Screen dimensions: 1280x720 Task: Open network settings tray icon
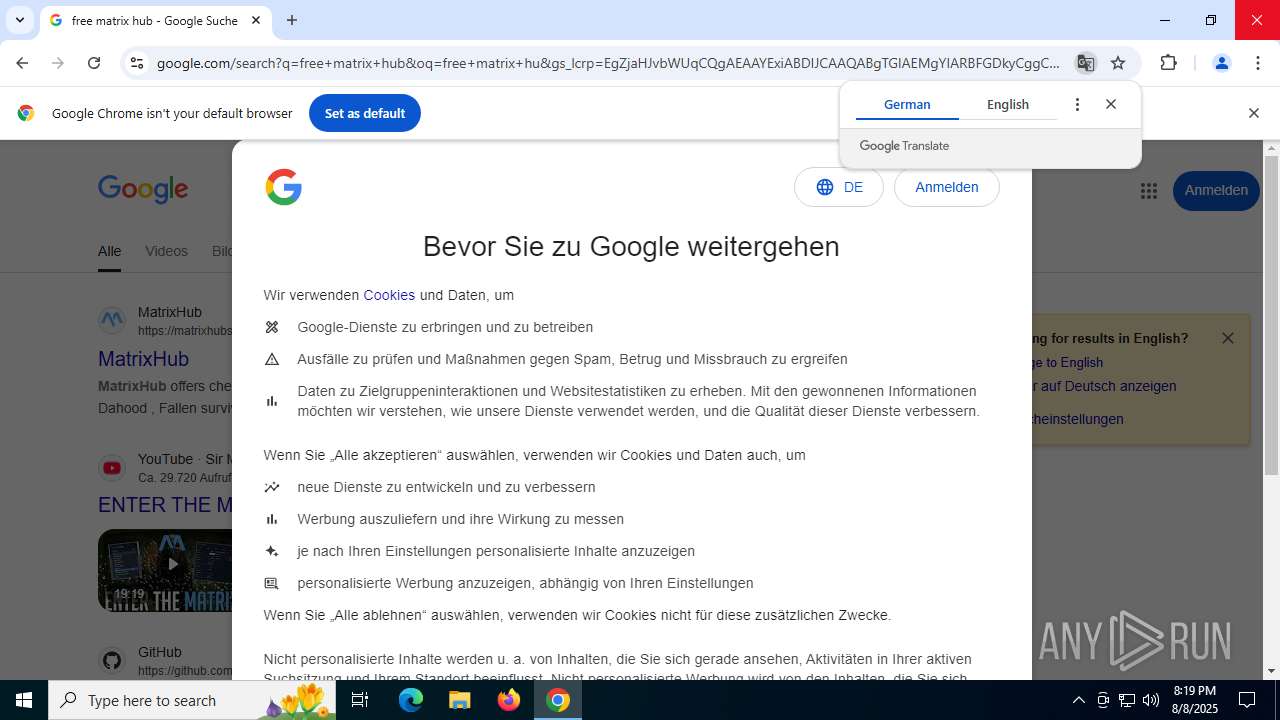pyautogui.click(x=1127, y=700)
